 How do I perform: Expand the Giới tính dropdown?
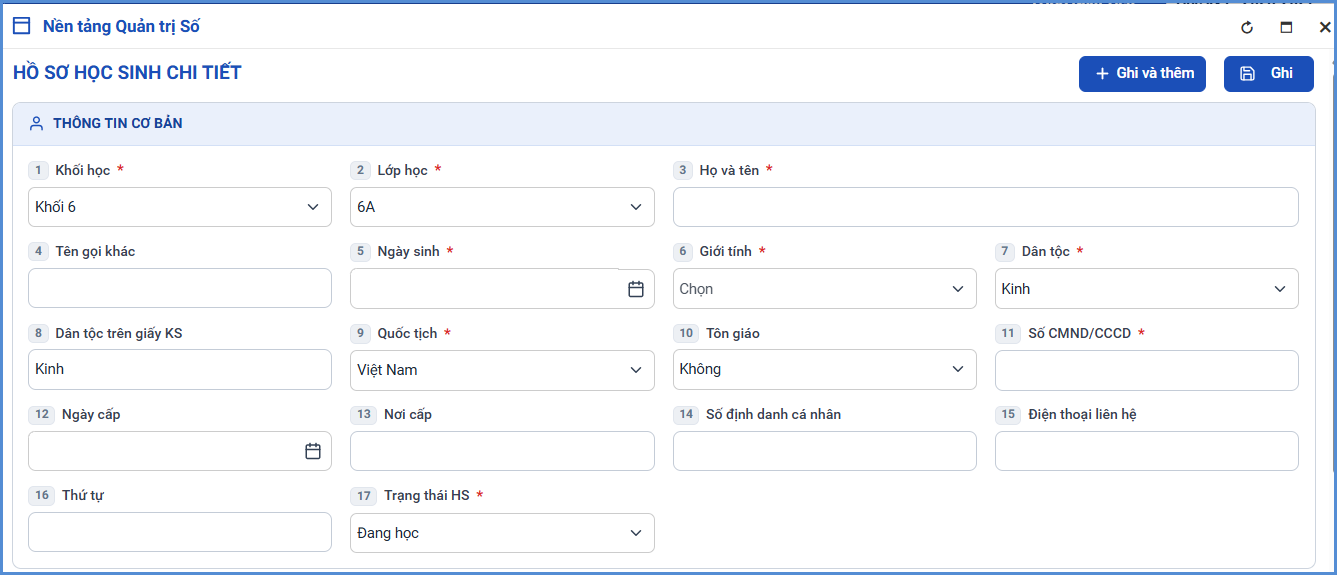(x=825, y=289)
